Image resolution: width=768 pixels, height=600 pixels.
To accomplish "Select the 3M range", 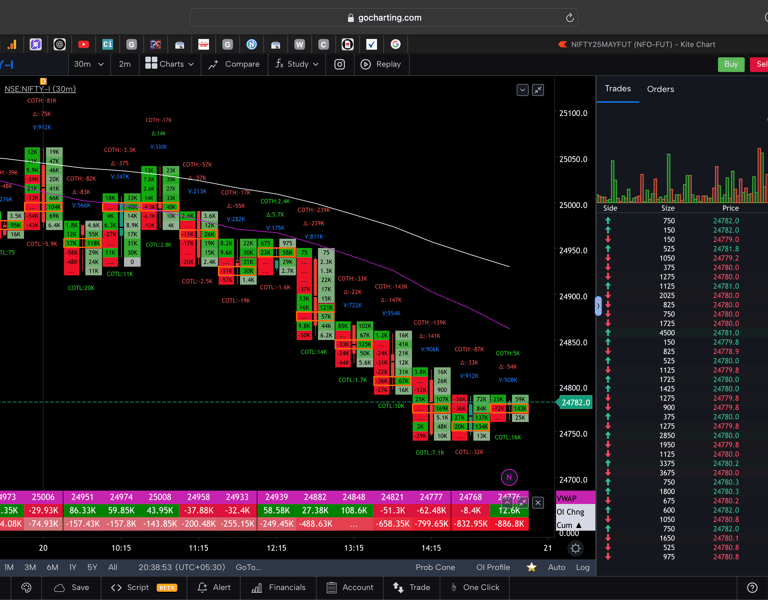I will coord(30,567).
